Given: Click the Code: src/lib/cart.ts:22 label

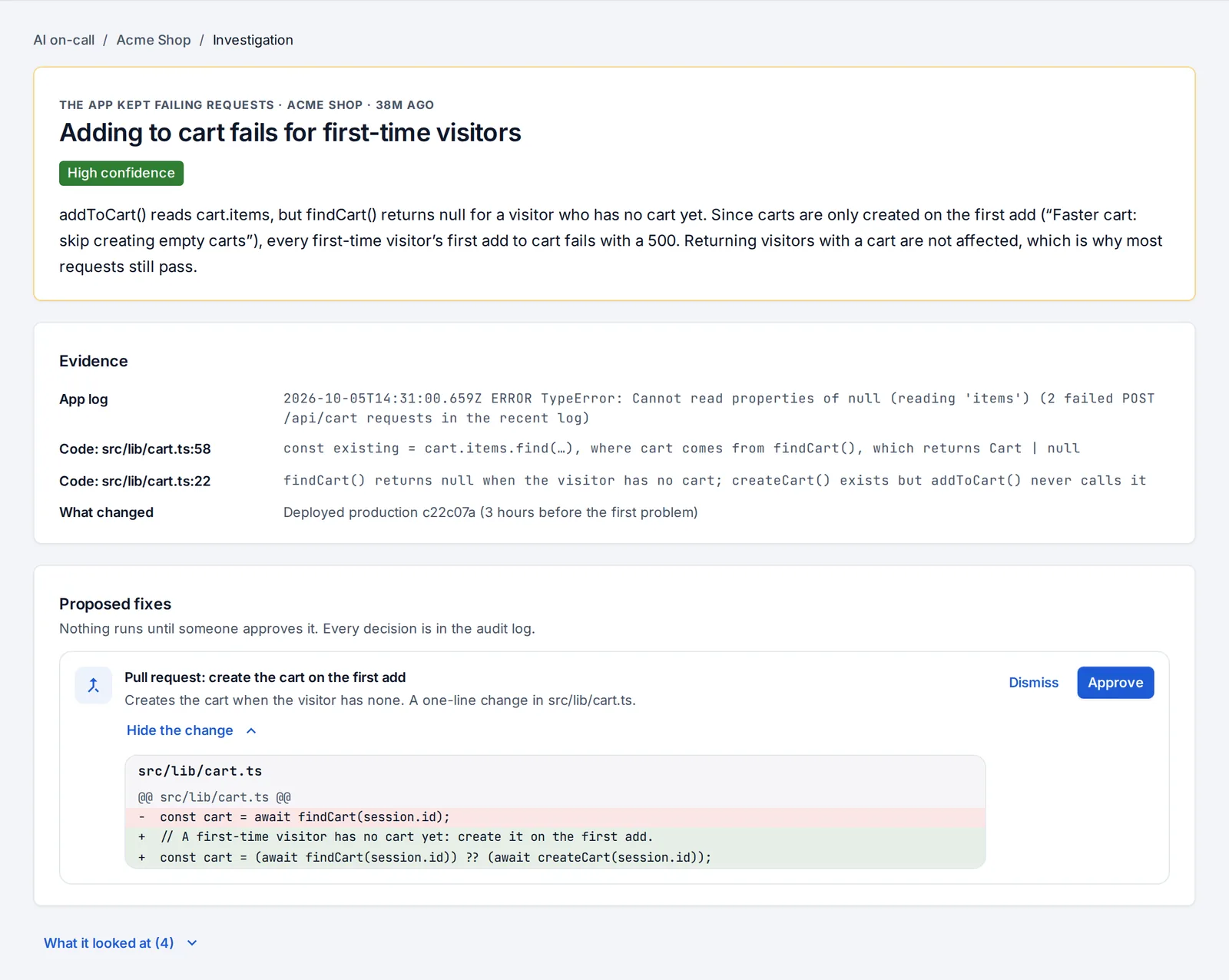Looking at the screenshot, I should coord(135,482).
